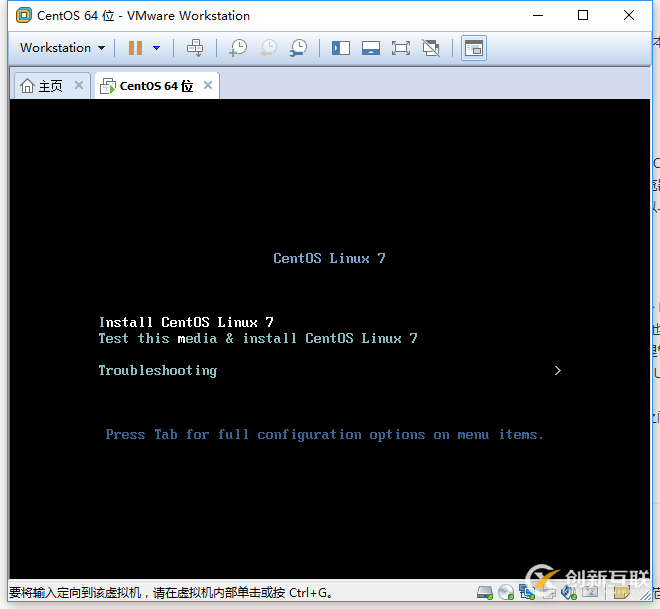
Task: Toggle the console view button
Action: coord(474,48)
